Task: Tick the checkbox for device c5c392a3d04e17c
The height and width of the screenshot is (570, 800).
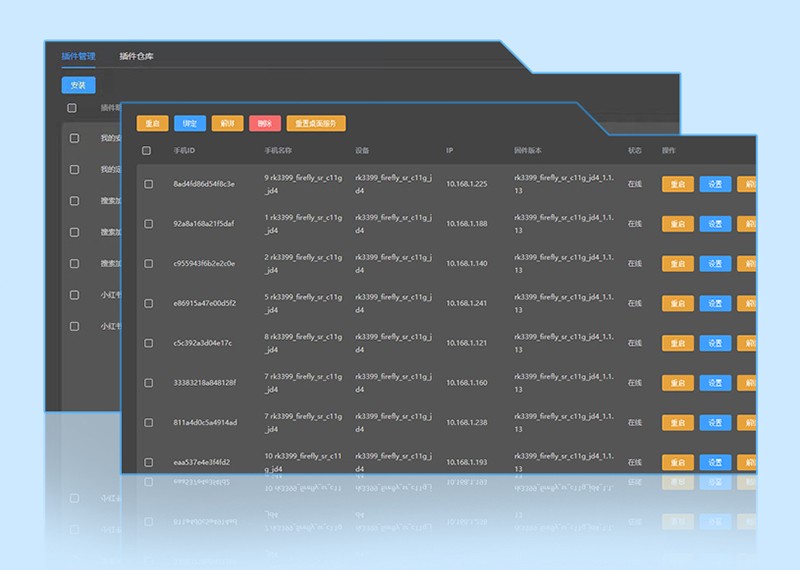Action: (148, 343)
